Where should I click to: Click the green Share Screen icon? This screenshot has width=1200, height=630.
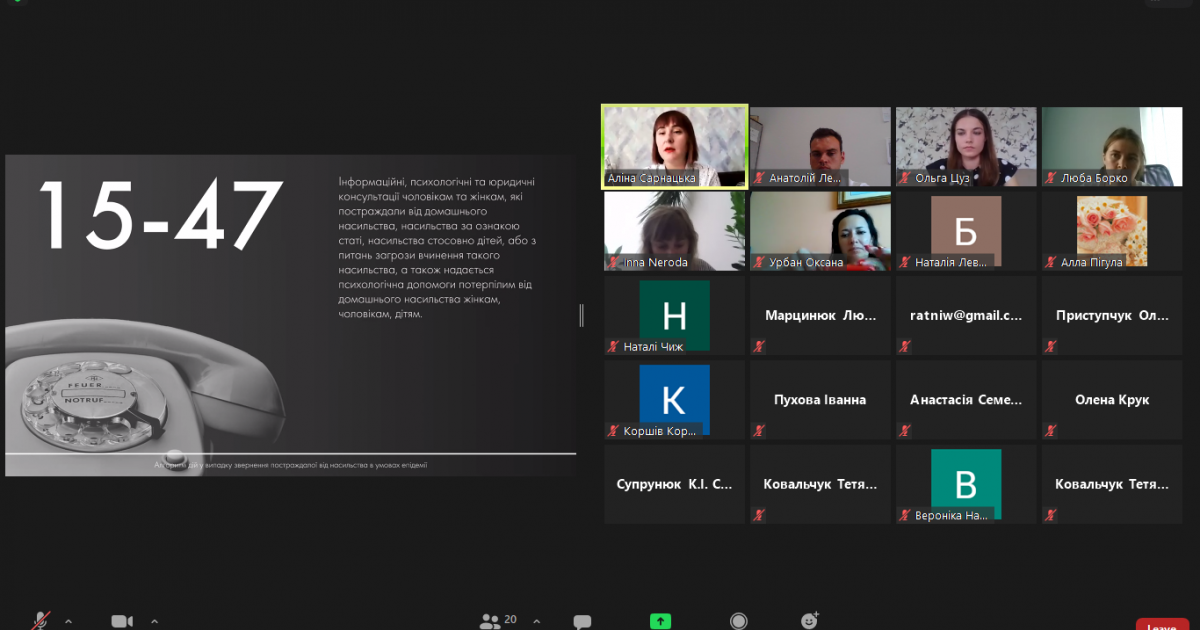660,621
